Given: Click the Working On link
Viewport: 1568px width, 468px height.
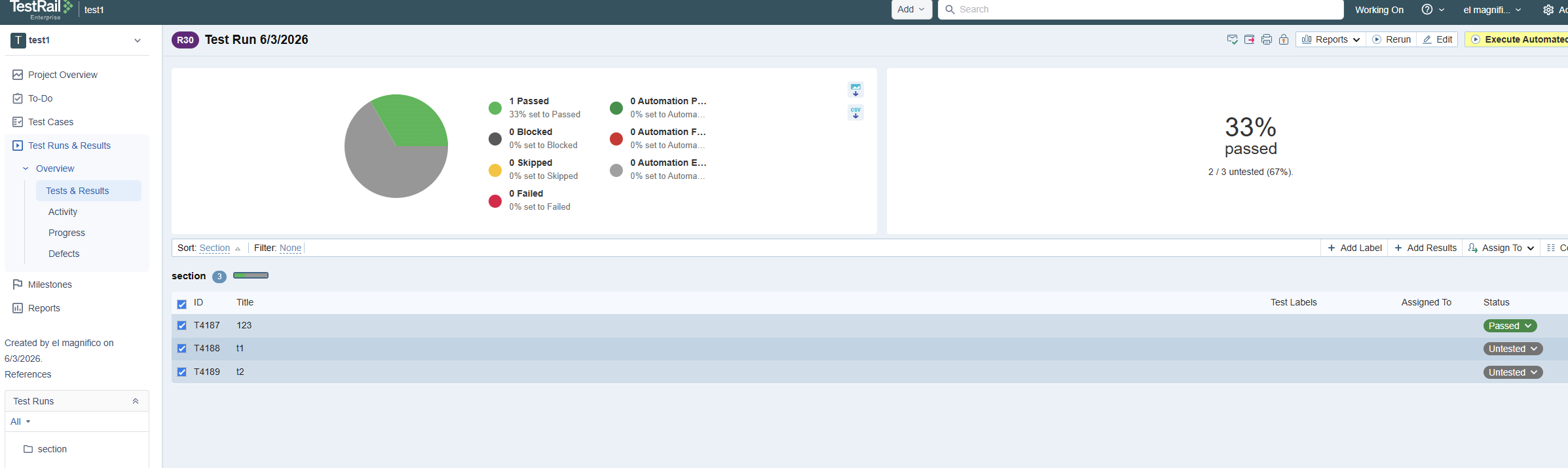Looking at the screenshot, I should 1379,10.
